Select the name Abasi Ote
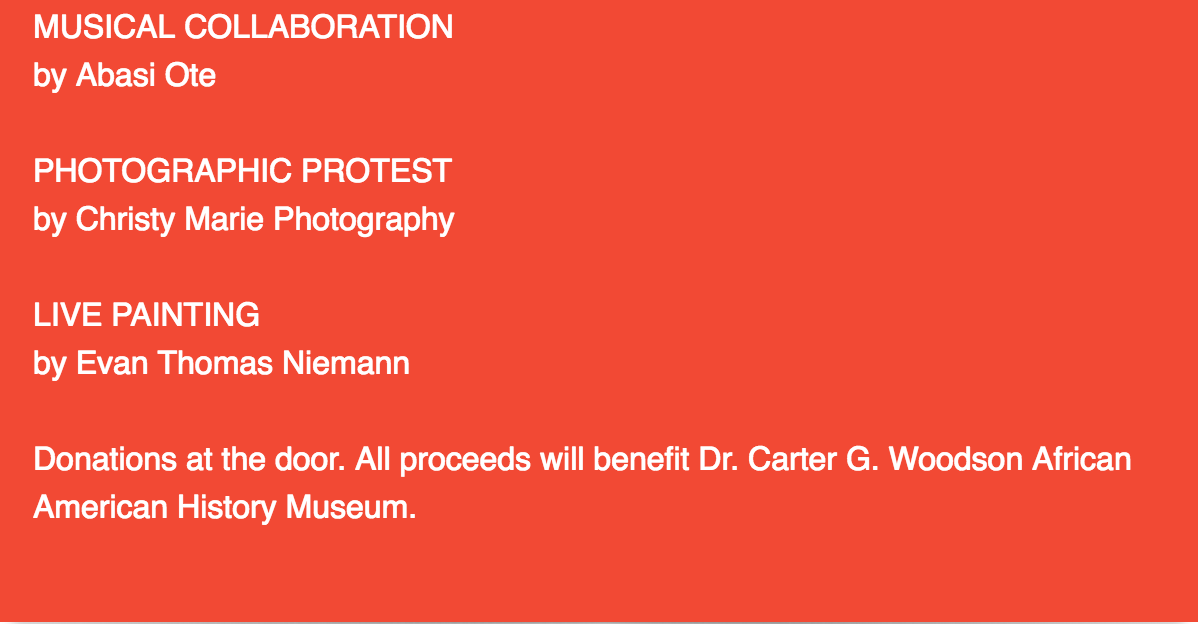This screenshot has width=1200, height=624. tap(146, 75)
